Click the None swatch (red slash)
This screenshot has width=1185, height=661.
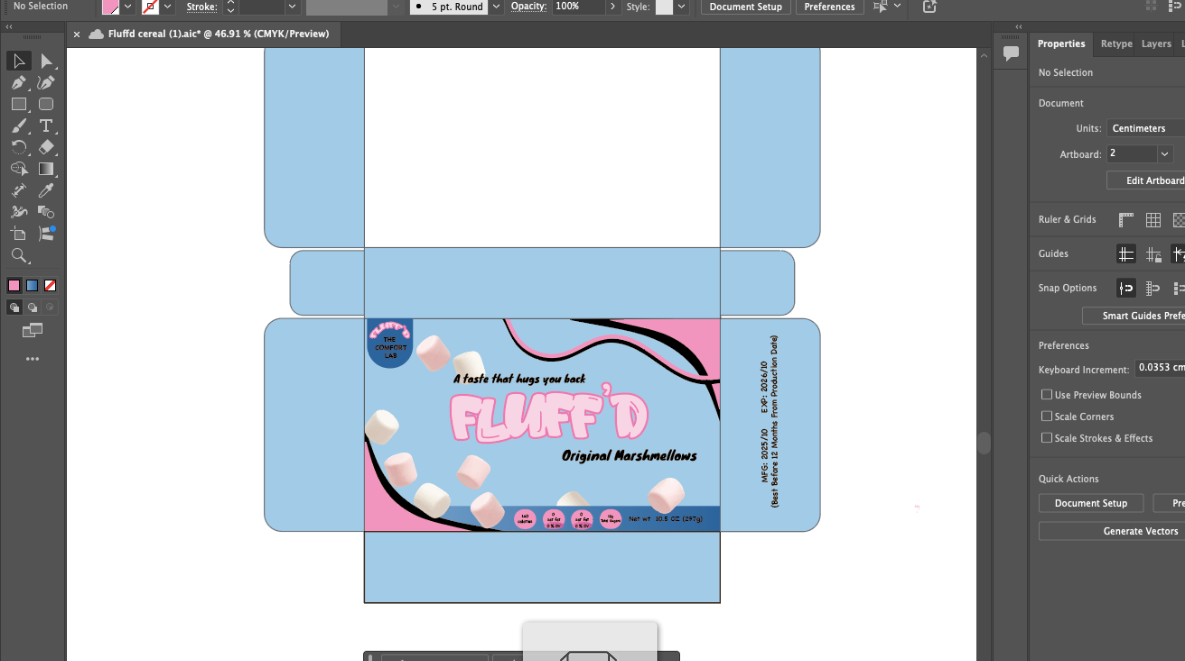pos(50,286)
